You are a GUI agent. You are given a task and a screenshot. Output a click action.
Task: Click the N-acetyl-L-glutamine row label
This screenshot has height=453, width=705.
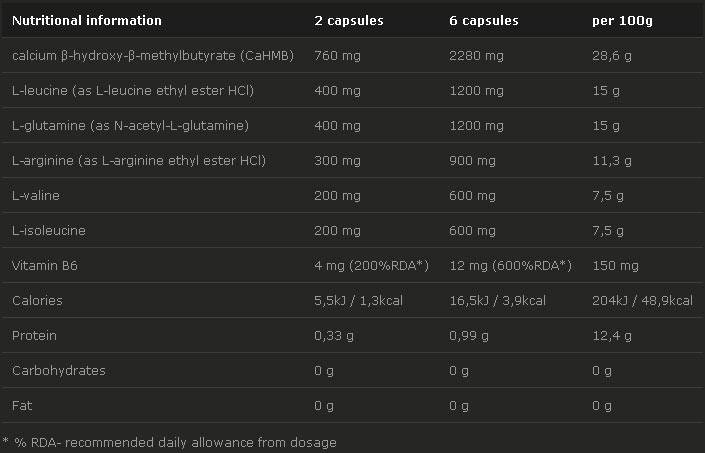[x=130, y=125]
